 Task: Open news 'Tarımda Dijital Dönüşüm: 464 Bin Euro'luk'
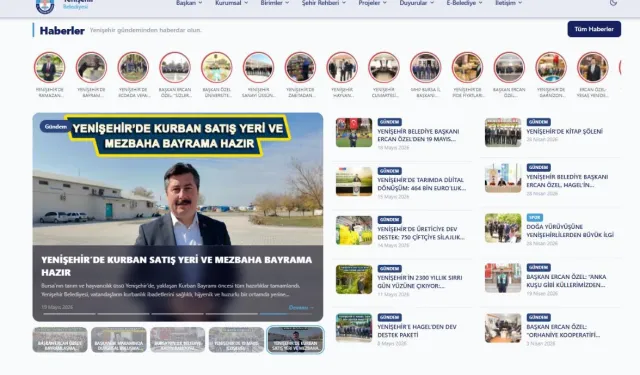(x=421, y=184)
